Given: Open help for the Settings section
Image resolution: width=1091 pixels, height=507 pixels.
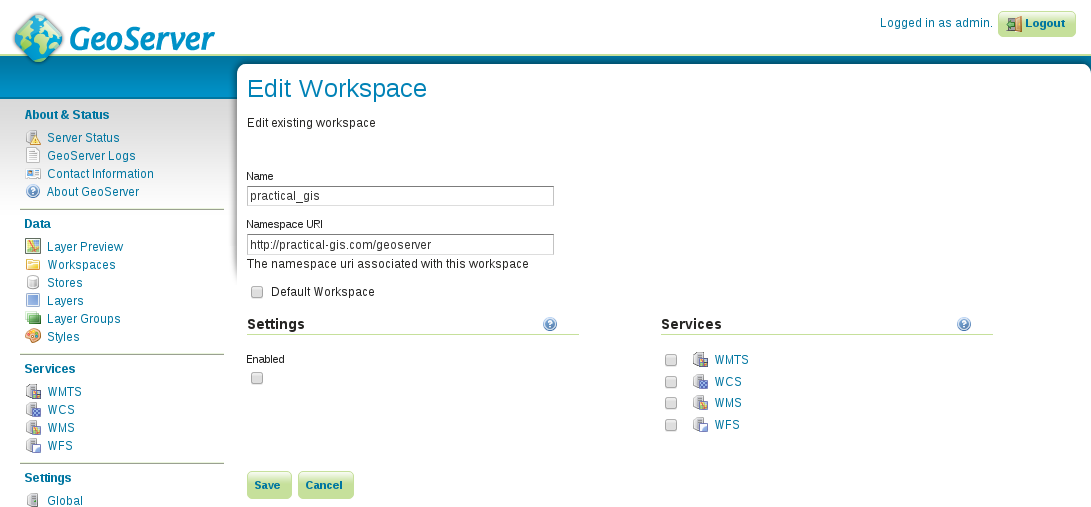Looking at the screenshot, I should click(x=550, y=324).
